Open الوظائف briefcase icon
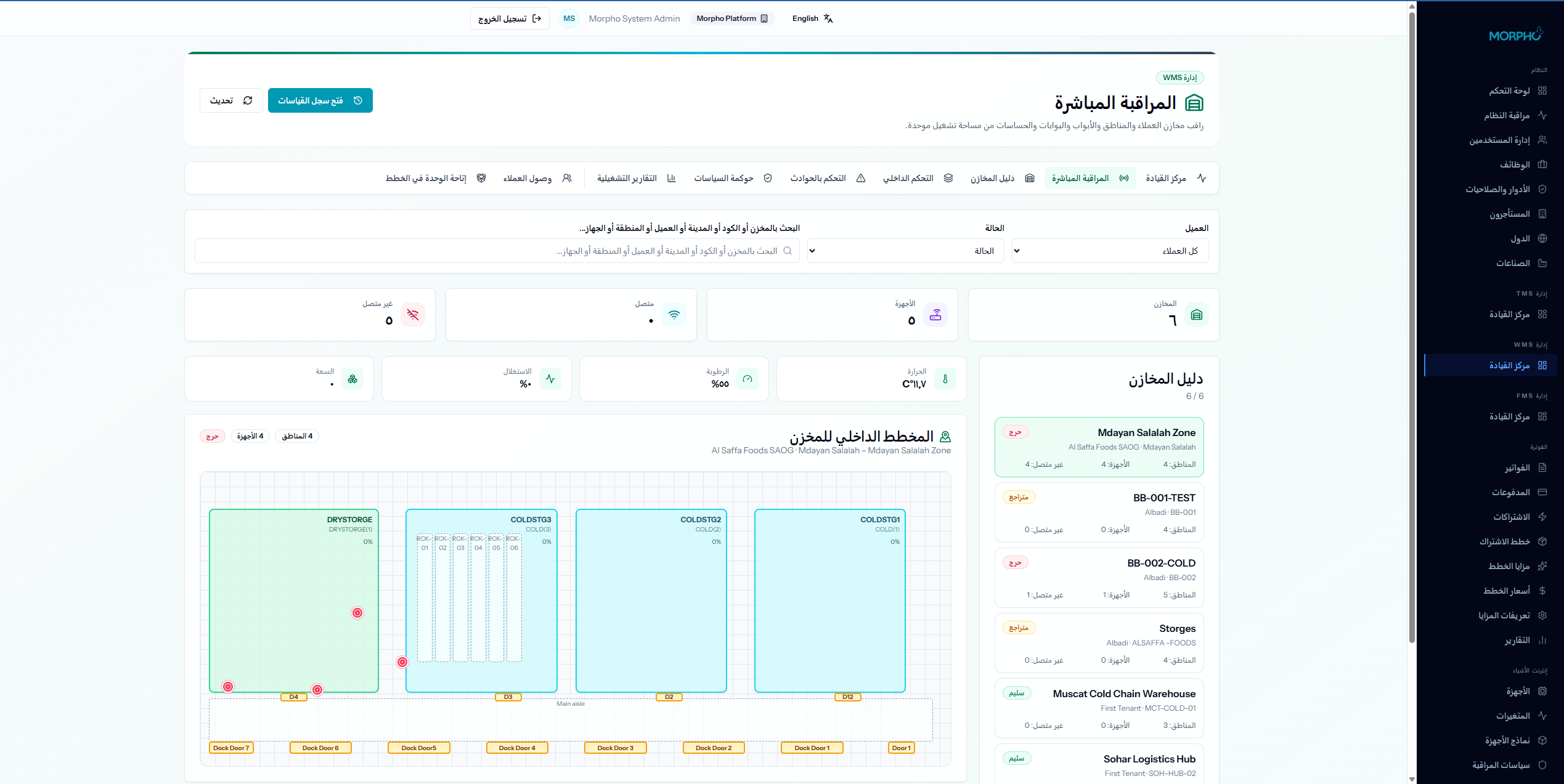The width and height of the screenshot is (1564, 784). coord(1542,164)
